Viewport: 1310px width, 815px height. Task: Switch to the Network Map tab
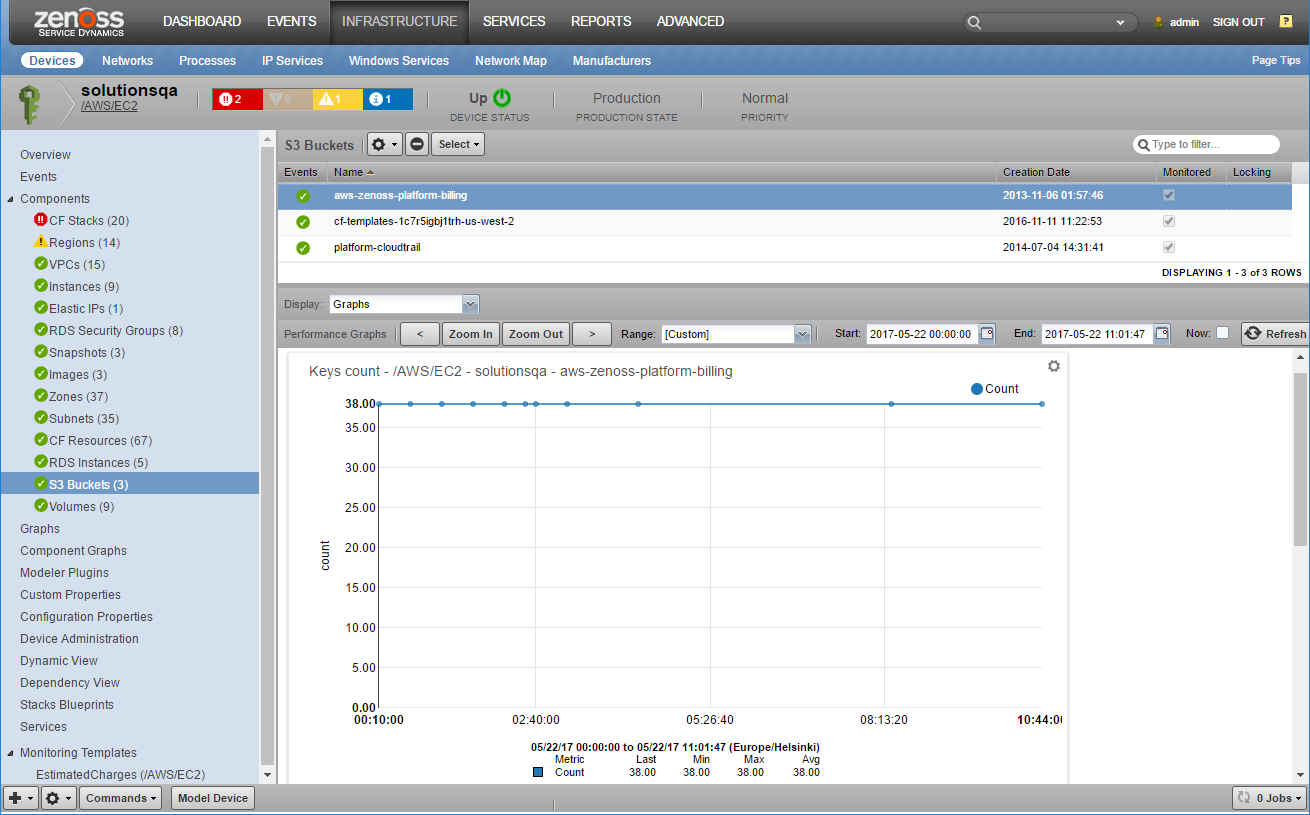[x=511, y=61]
